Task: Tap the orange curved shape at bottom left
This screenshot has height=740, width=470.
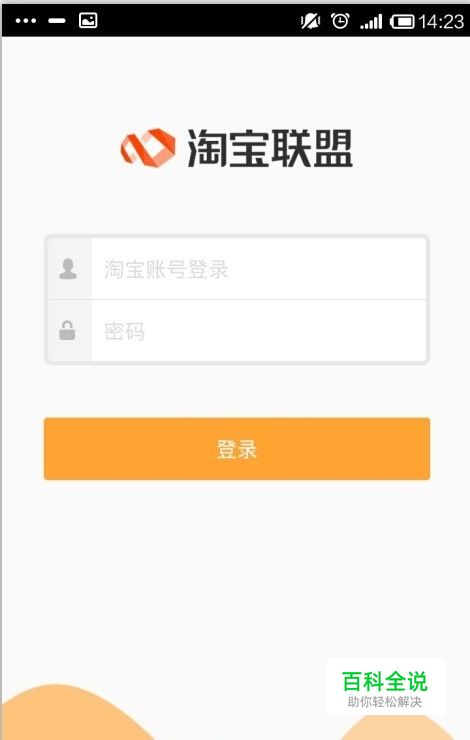Action: click(71, 715)
